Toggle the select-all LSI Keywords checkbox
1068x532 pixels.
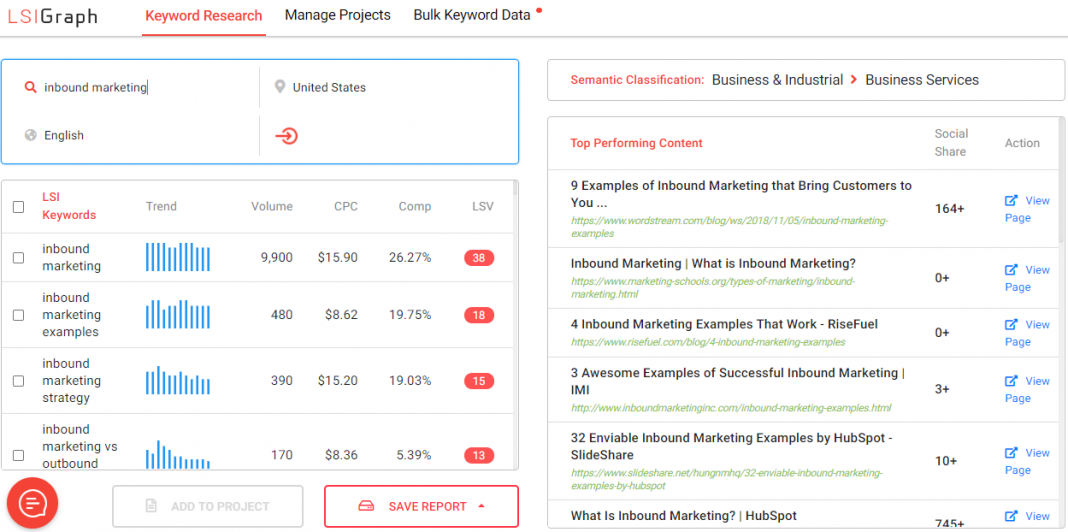(x=18, y=207)
